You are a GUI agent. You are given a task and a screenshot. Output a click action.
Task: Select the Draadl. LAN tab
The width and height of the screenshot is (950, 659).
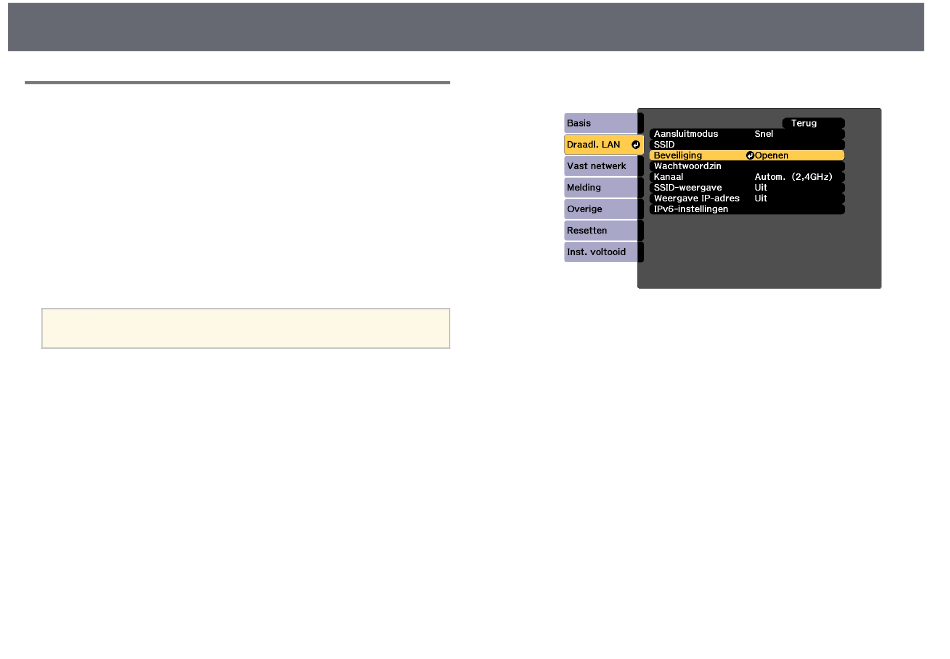click(603, 145)
